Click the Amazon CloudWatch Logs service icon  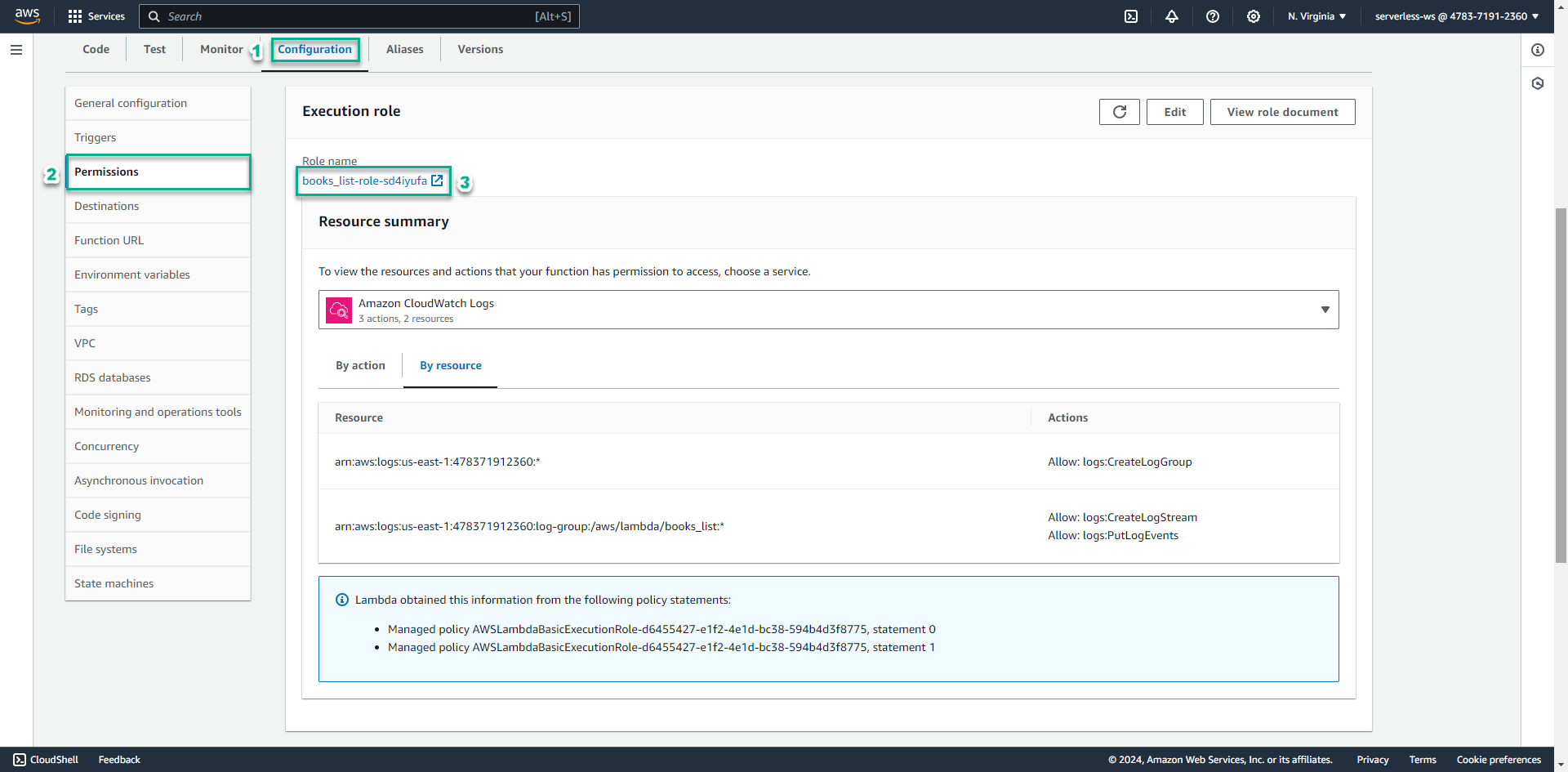tap(339, 310)
